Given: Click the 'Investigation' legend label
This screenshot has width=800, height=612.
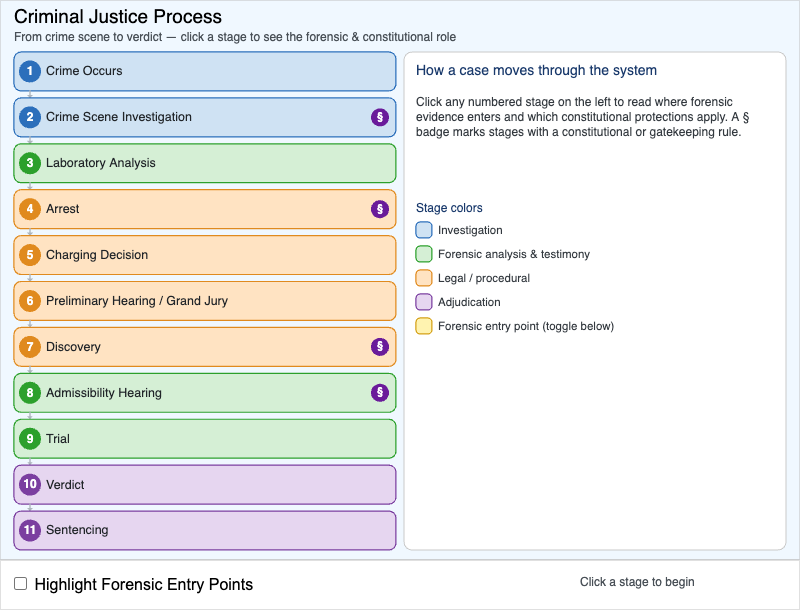Looking at the screenshot, I should click(470, 230).
